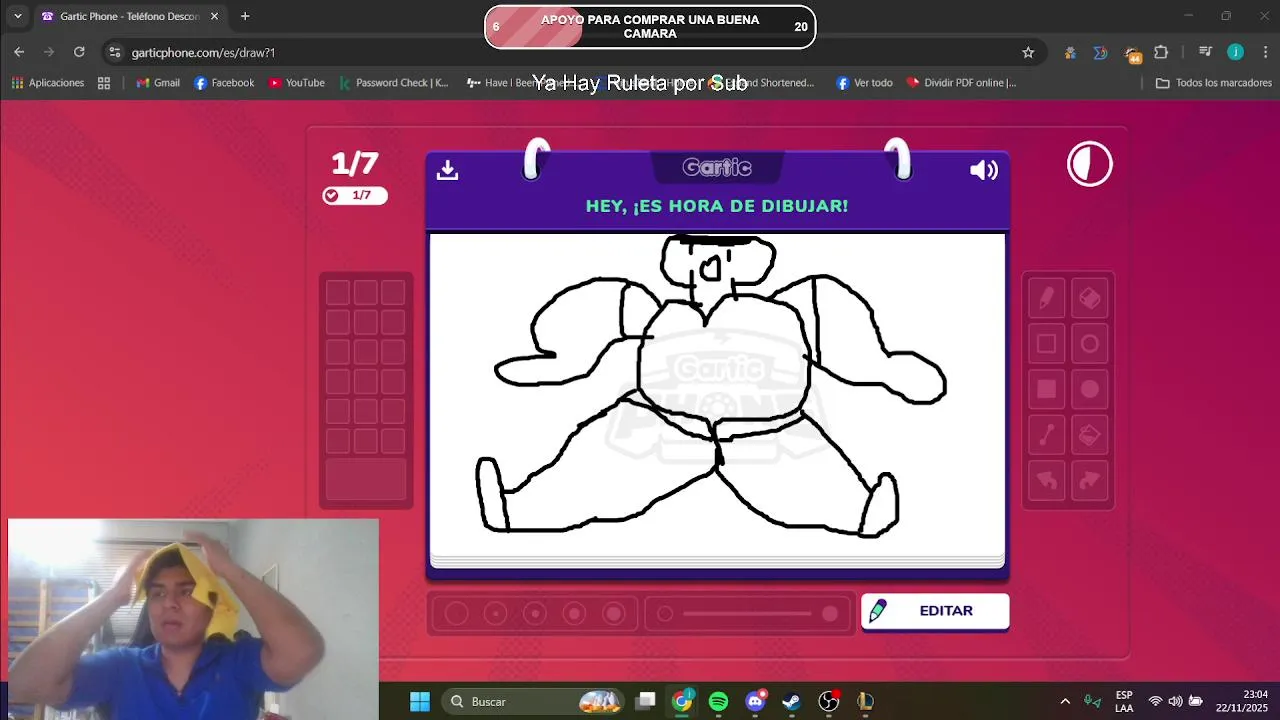Show hidden system tray icons

(x=1065, y=702)
